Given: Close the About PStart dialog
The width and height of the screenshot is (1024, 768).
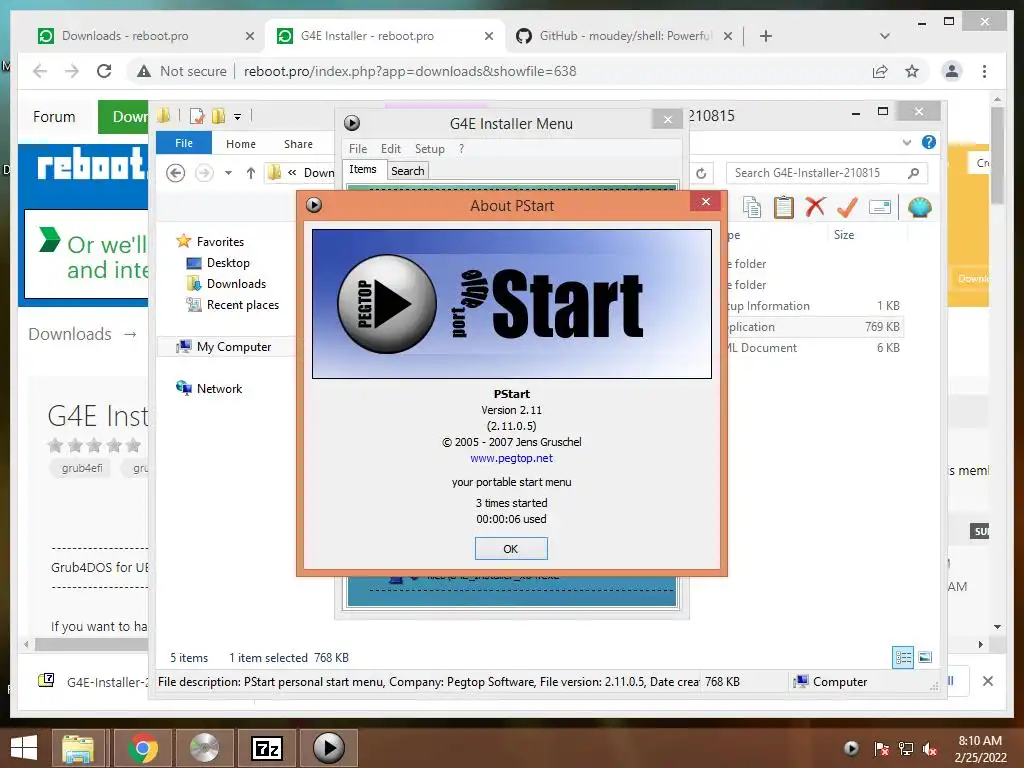Looking at the screenshot, I should pos(705,202).
